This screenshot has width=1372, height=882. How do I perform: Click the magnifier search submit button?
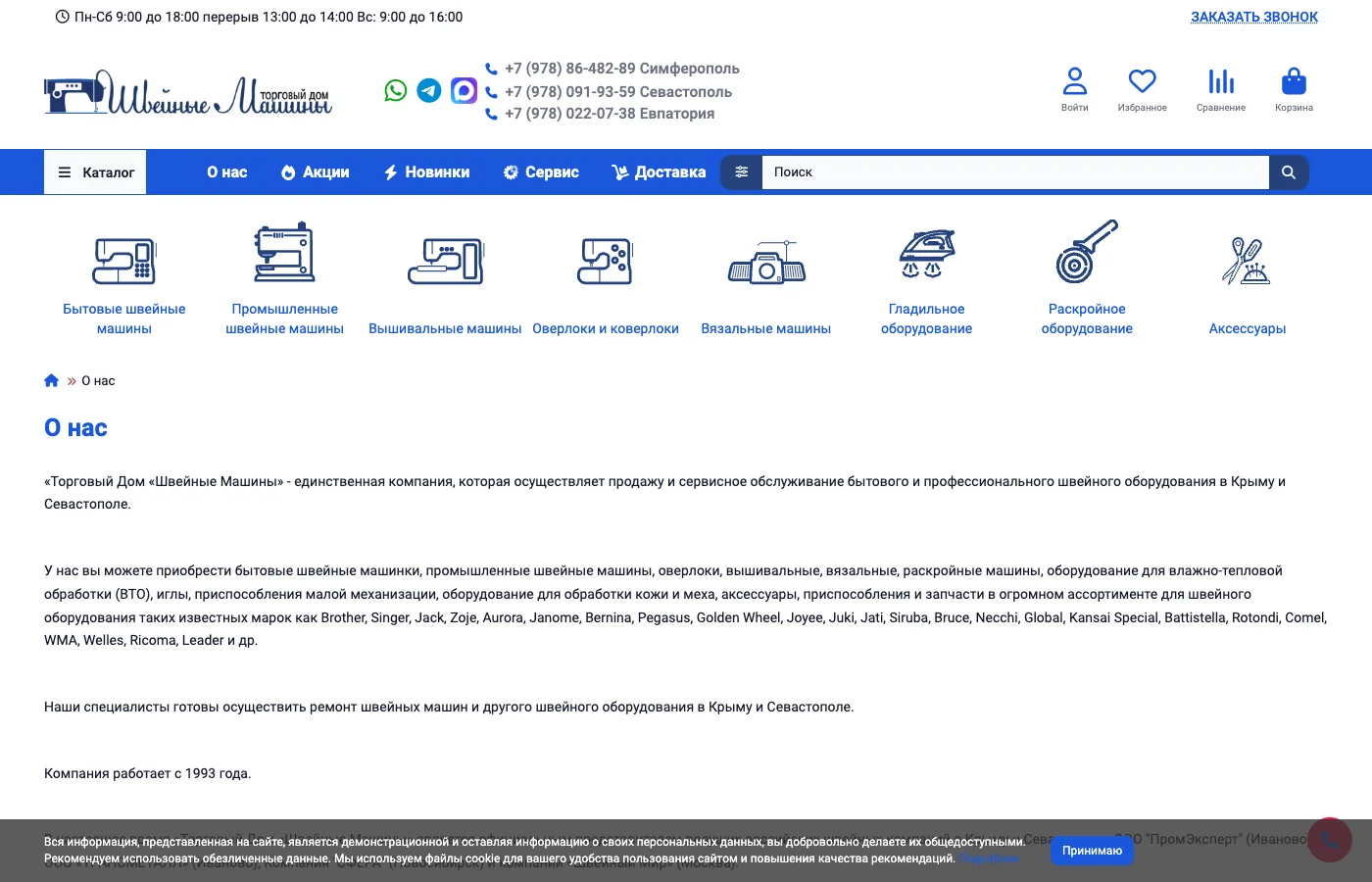tap(1289, 172)
